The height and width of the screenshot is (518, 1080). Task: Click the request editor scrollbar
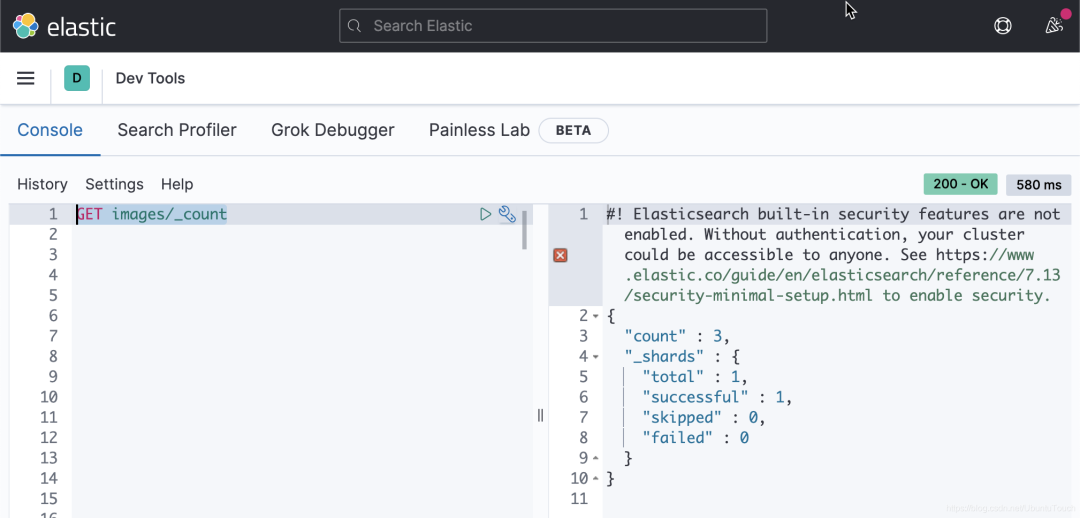pos(525,229)
